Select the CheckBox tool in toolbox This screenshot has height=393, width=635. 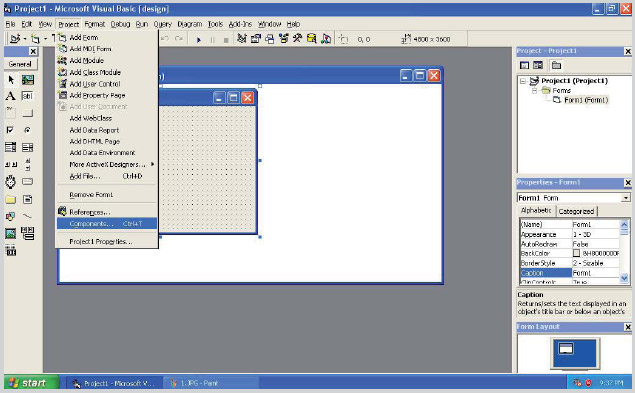[11, 130]
